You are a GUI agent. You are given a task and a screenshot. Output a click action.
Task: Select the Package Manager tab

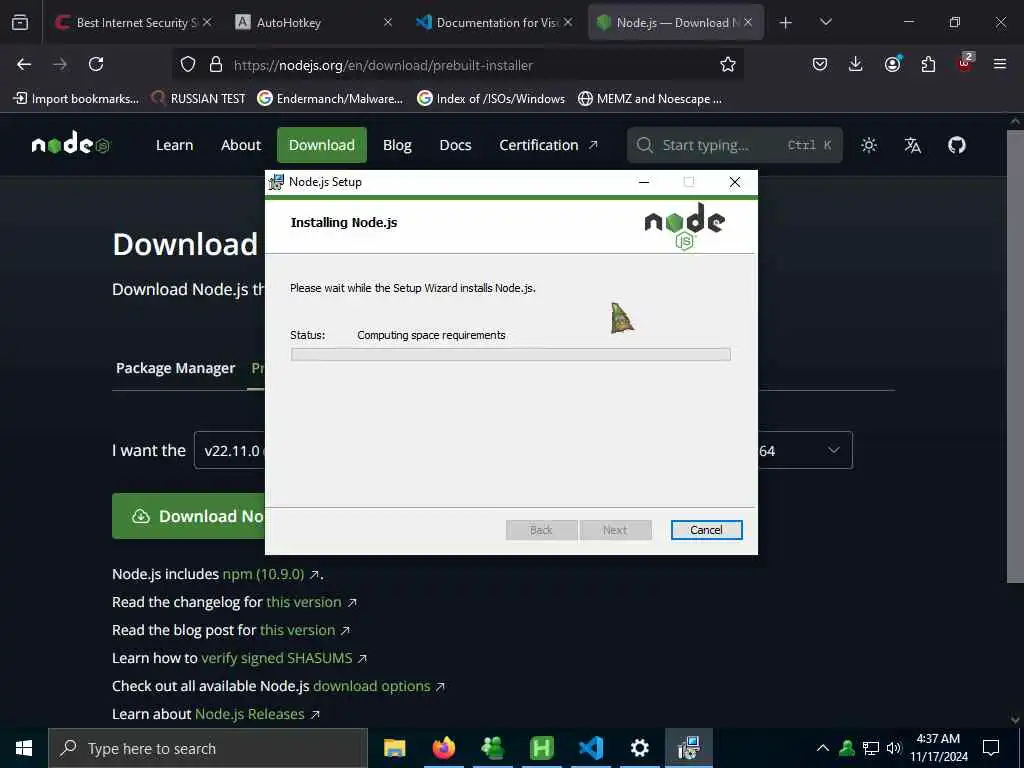pyautogui.click(x=175, y=368)
